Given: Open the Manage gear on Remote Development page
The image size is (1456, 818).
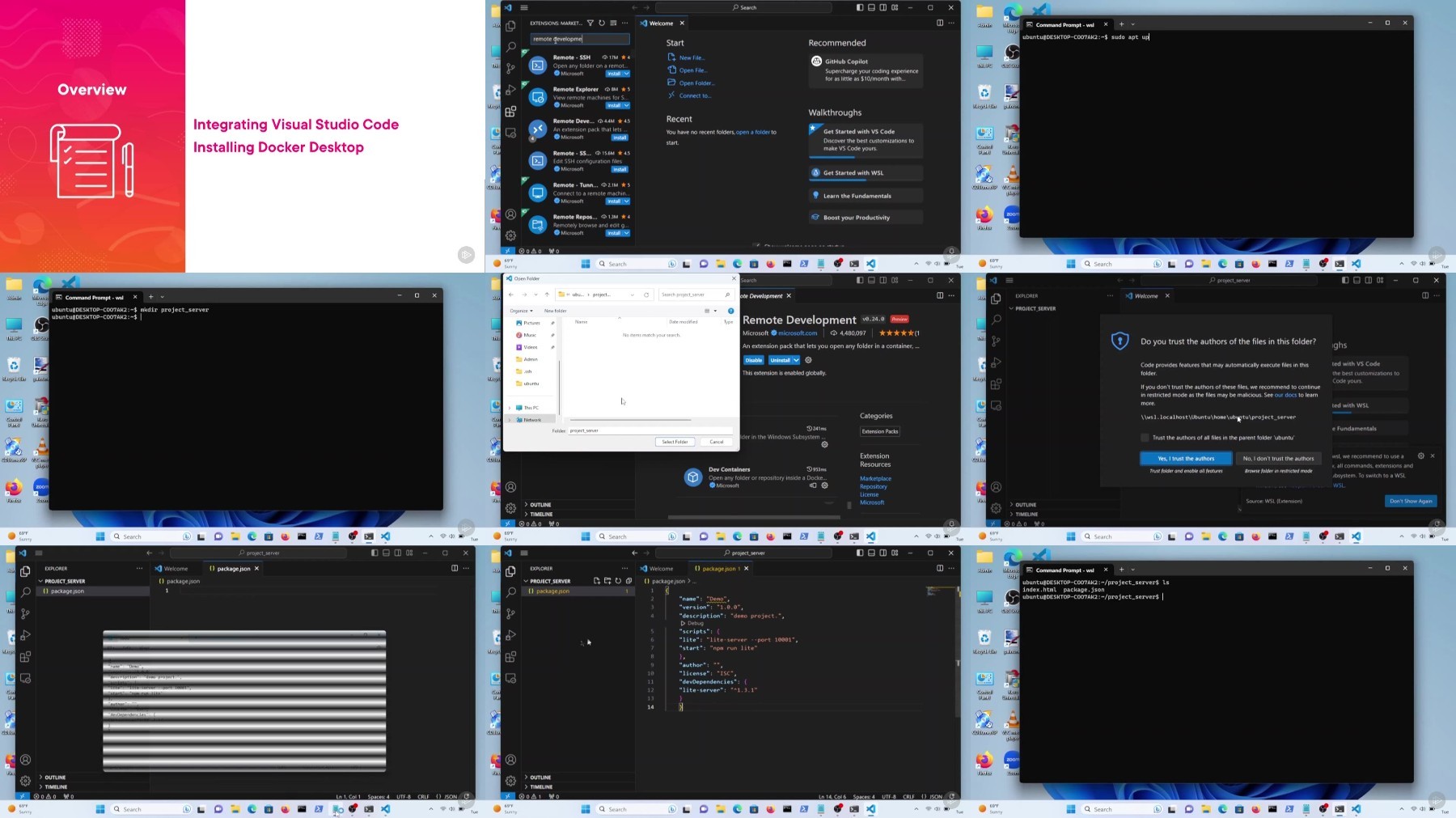Looking at the screenshot, I should (808, 360).
